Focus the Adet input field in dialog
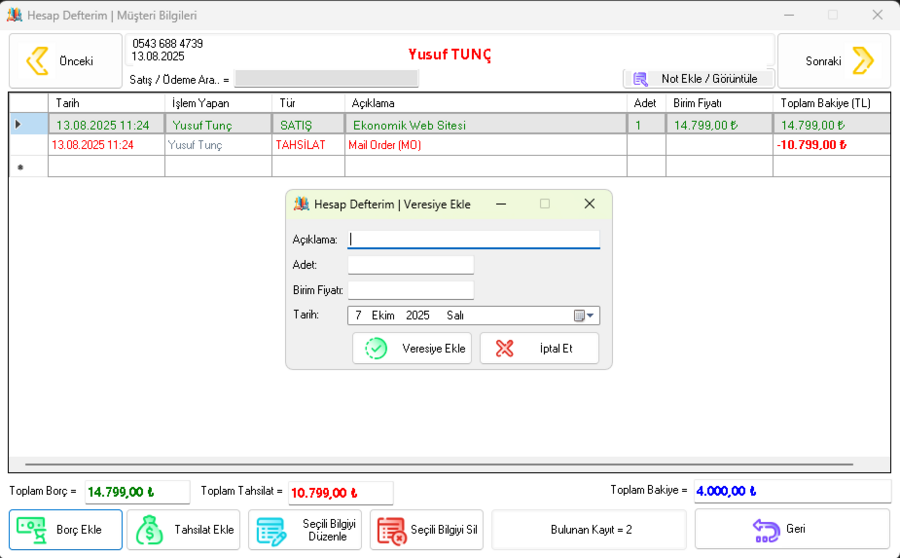This screenshot has height=558, width=900. pyautogui.click(x=411, y=265)
